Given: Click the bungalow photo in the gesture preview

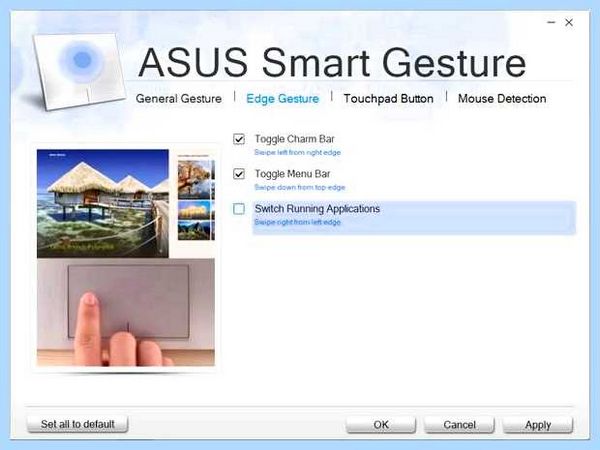Looking at the screenshot, I should tap(103, 203).
